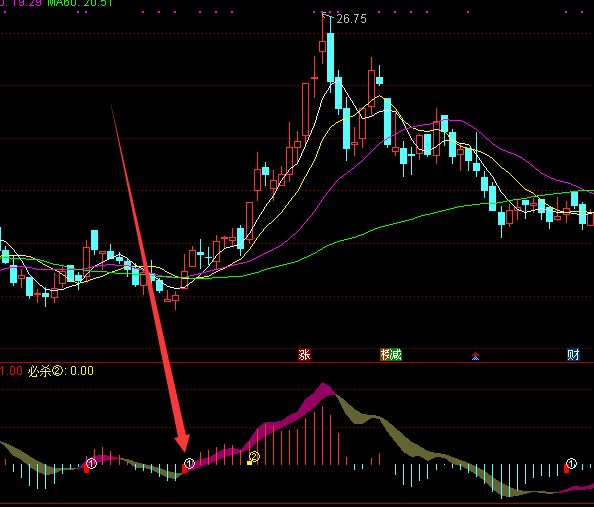The width and height of the screenshot is (594, 507).
Task: Click the circled ① signal under the arrow tip
Action: click(189, 463)
